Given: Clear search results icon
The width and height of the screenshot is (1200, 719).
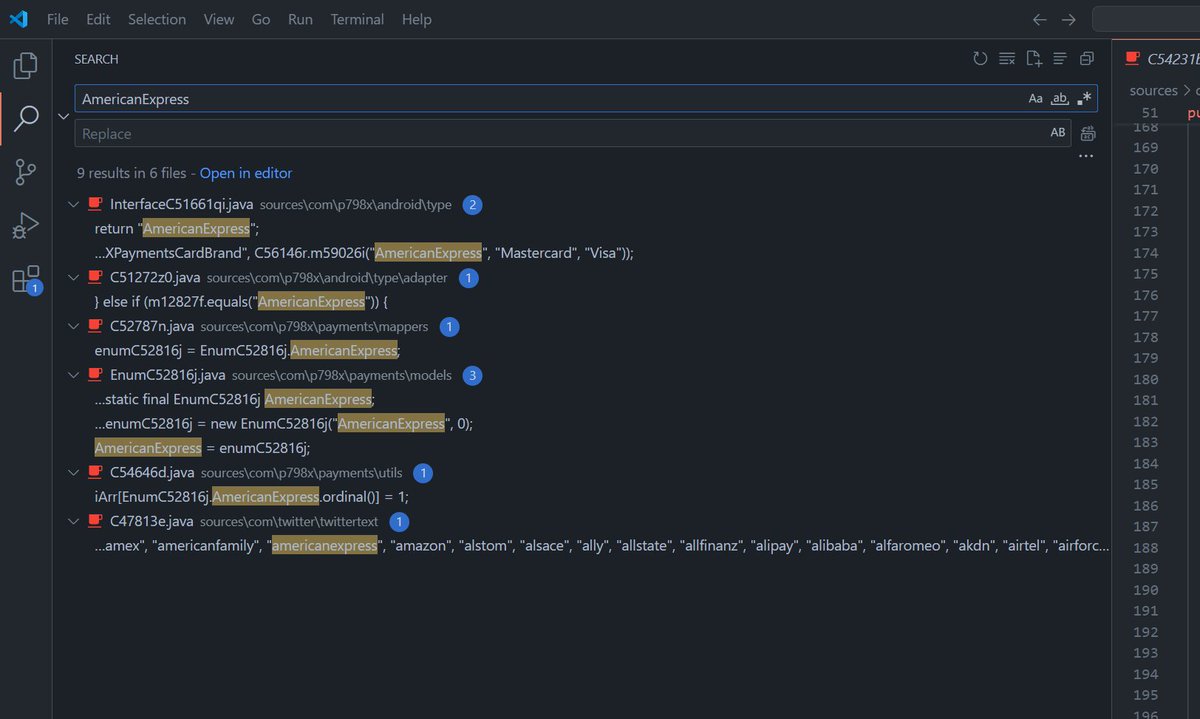Looking at the screenshot, I should pyautogui.click(x=1007, y=59).
